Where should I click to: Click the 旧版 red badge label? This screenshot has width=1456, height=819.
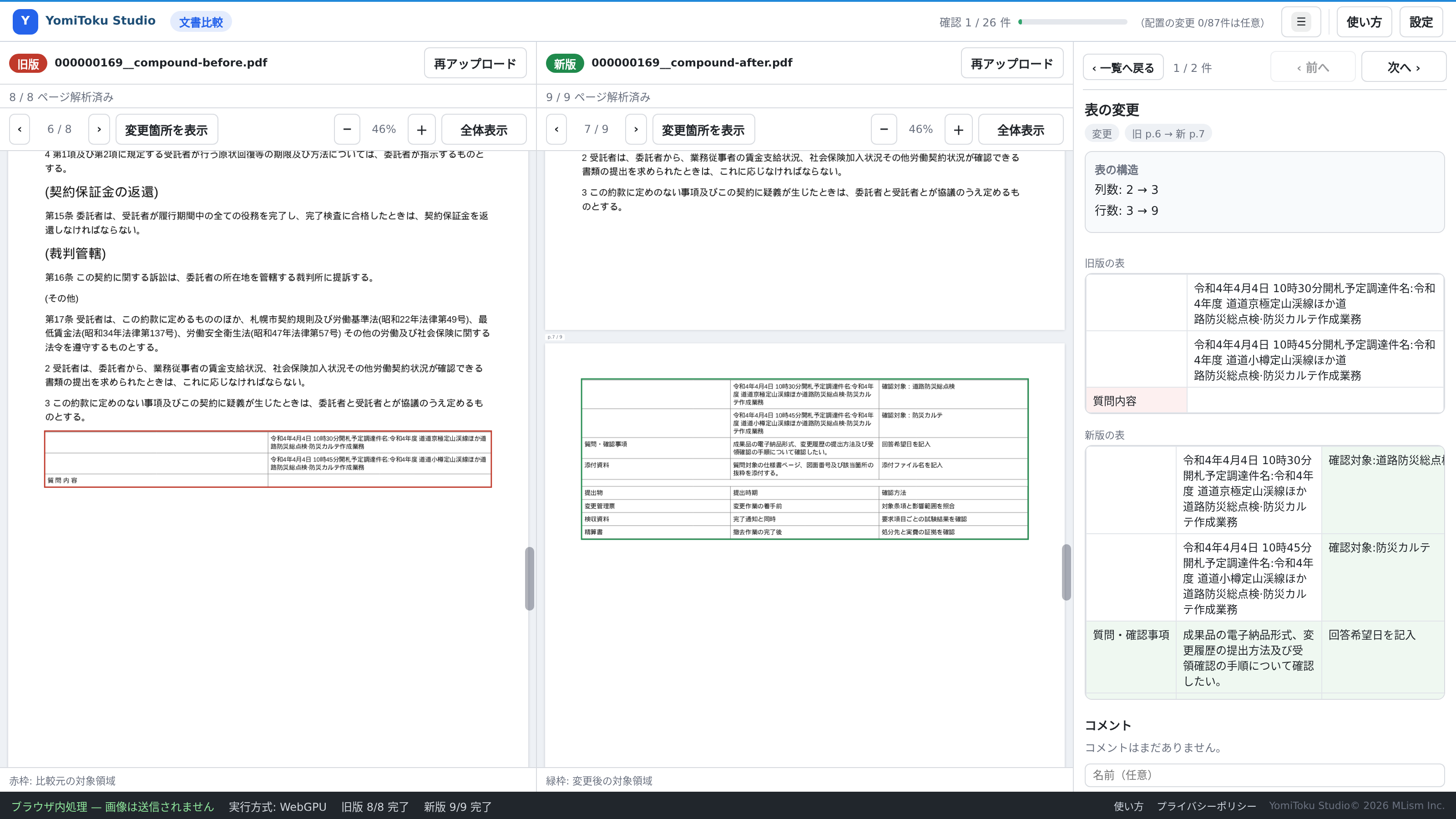pos(28,63)
